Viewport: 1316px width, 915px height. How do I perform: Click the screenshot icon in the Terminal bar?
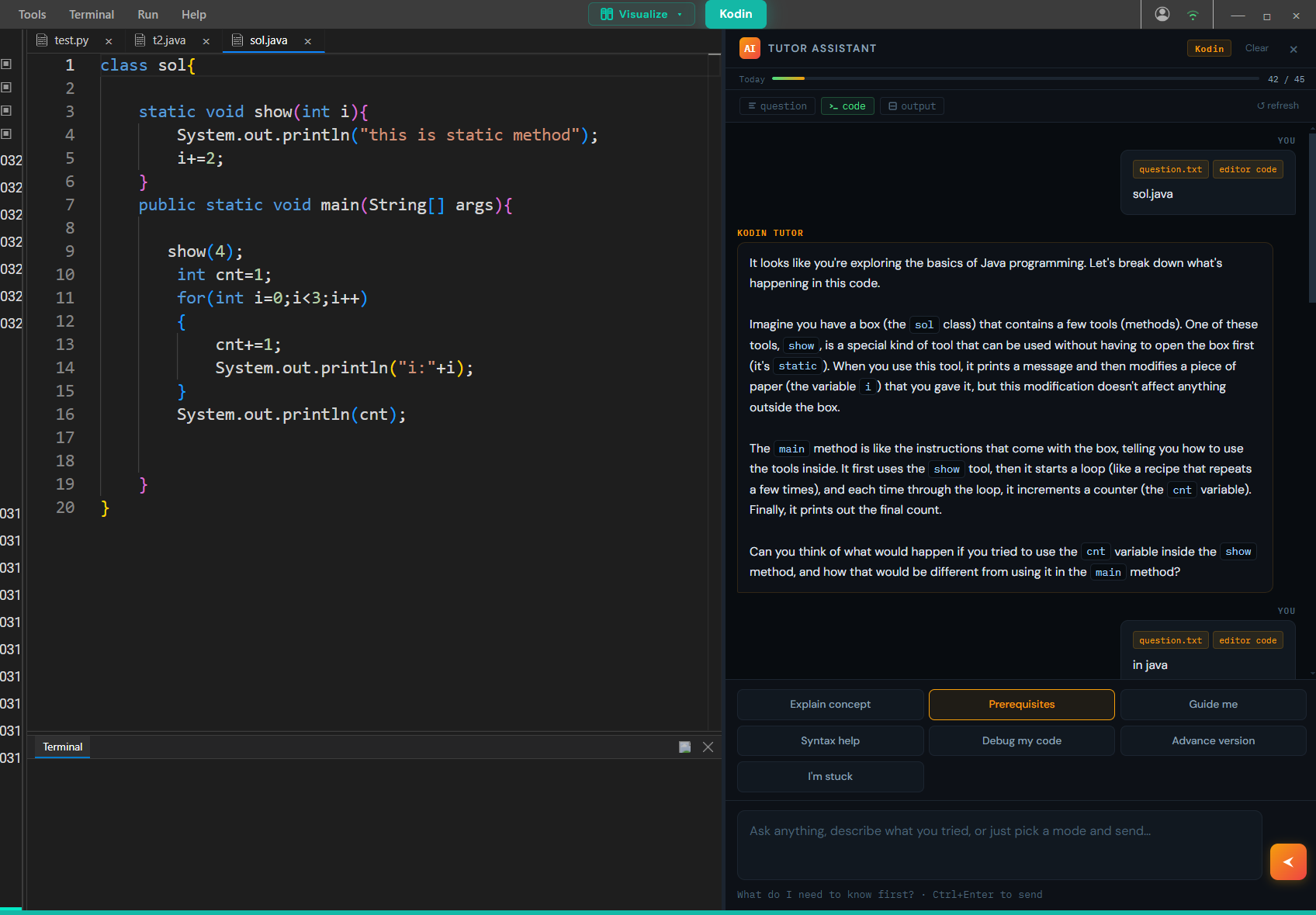coord(684,747)
